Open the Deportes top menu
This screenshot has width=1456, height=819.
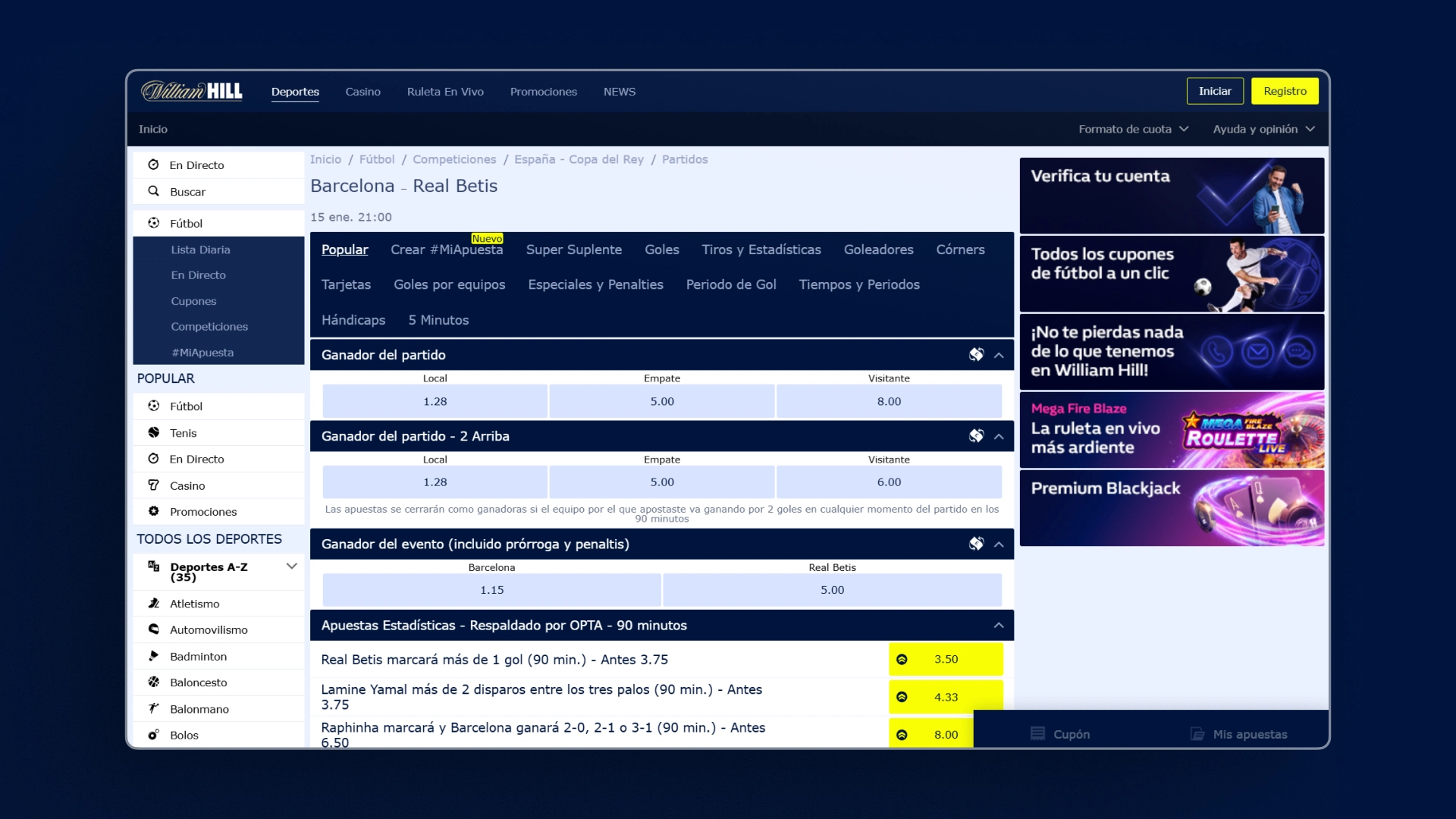[x=295, y=92]
